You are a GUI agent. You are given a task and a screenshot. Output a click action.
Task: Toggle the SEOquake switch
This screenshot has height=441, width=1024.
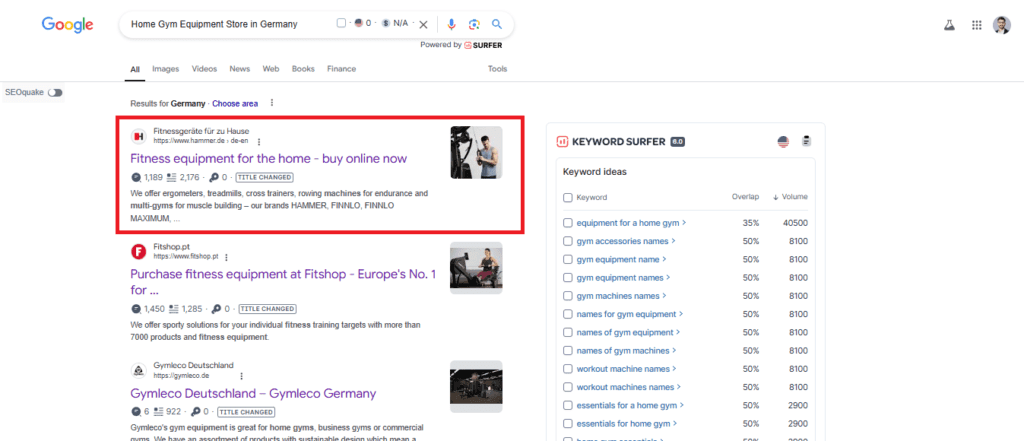(55, 93)
